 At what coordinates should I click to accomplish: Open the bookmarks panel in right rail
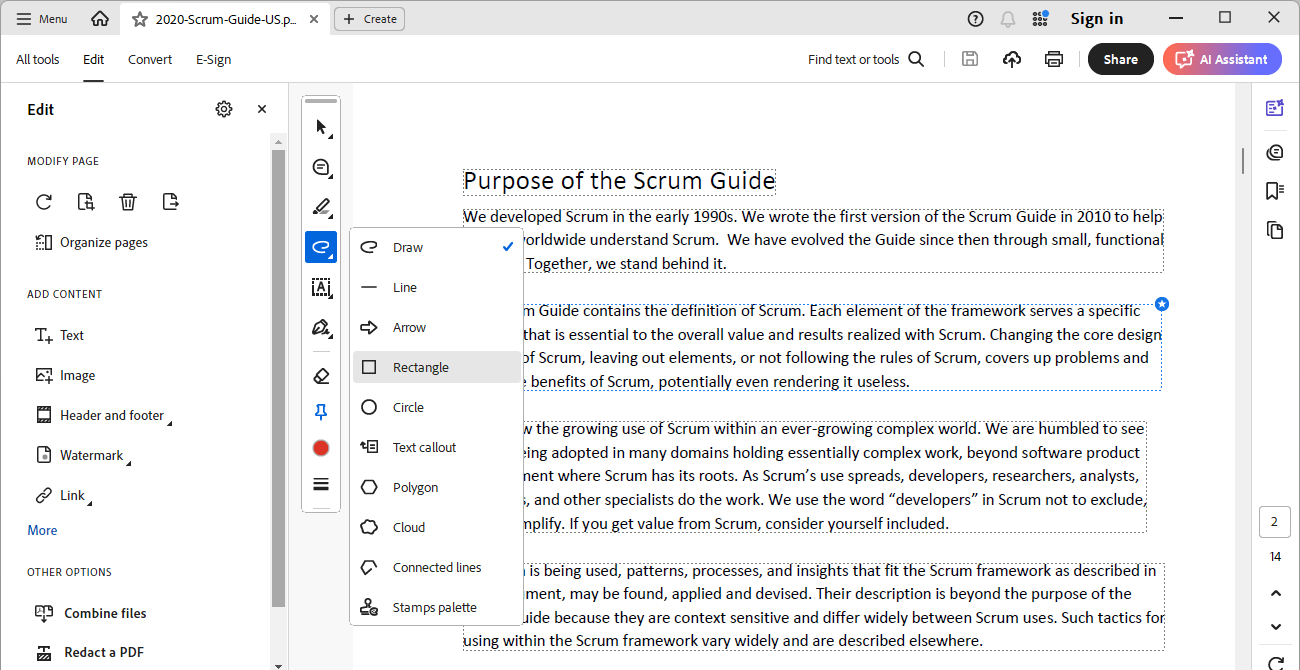(1274, 190)
